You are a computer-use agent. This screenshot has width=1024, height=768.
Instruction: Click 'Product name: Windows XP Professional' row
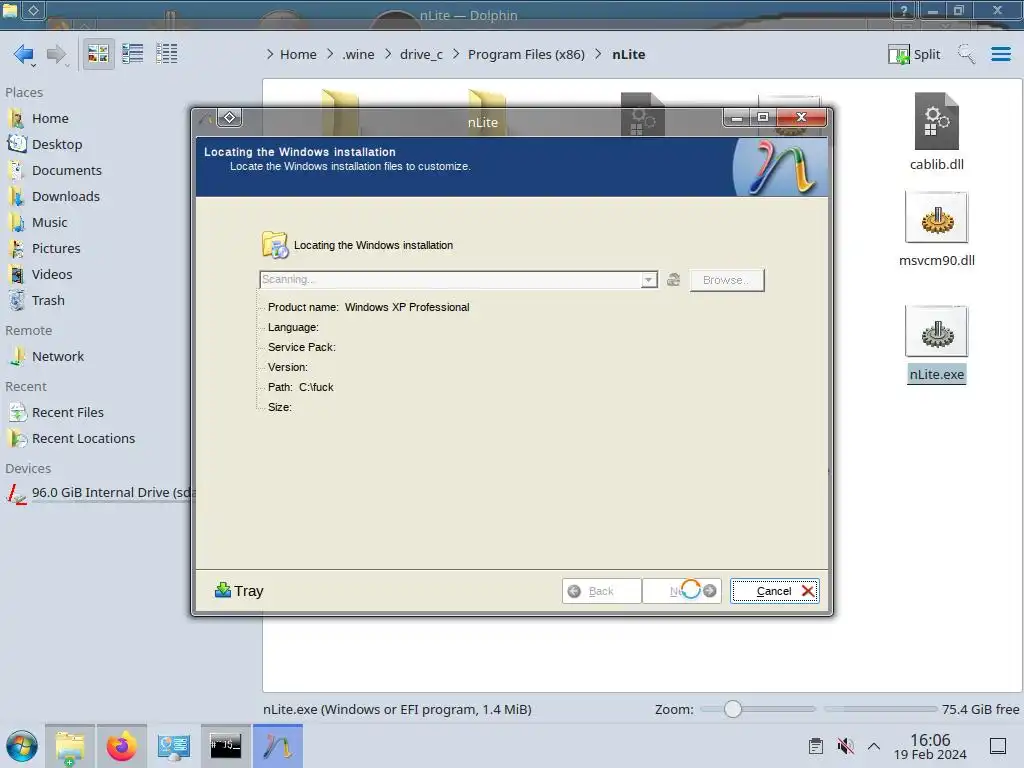[368, 307]
